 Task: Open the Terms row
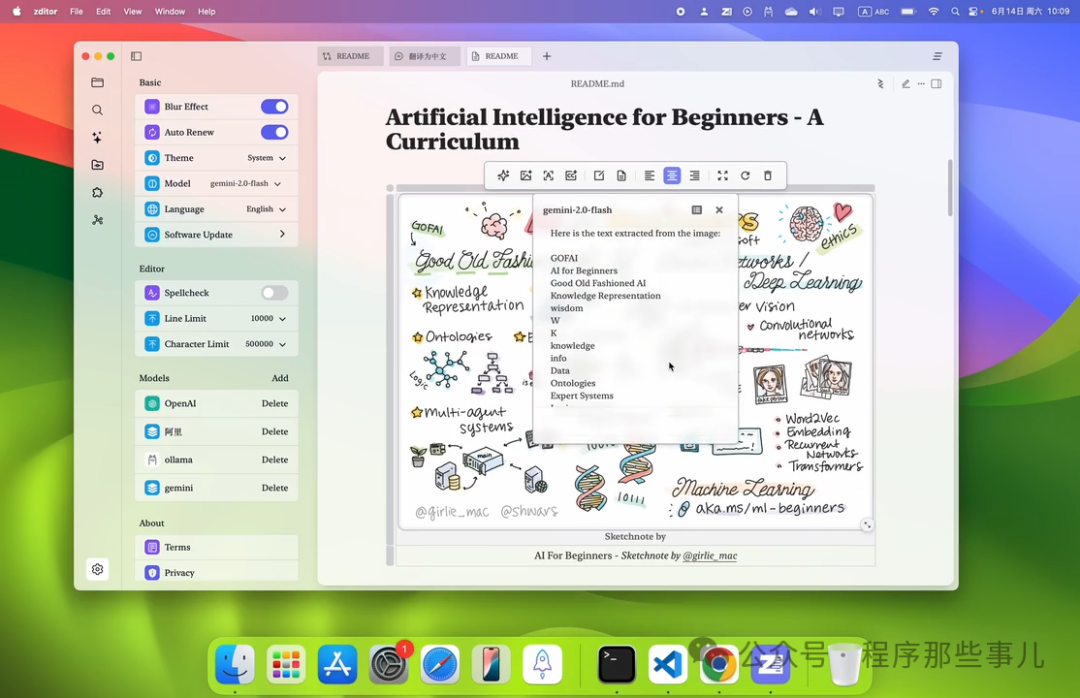pyautogui.click(x=216, y=547)
